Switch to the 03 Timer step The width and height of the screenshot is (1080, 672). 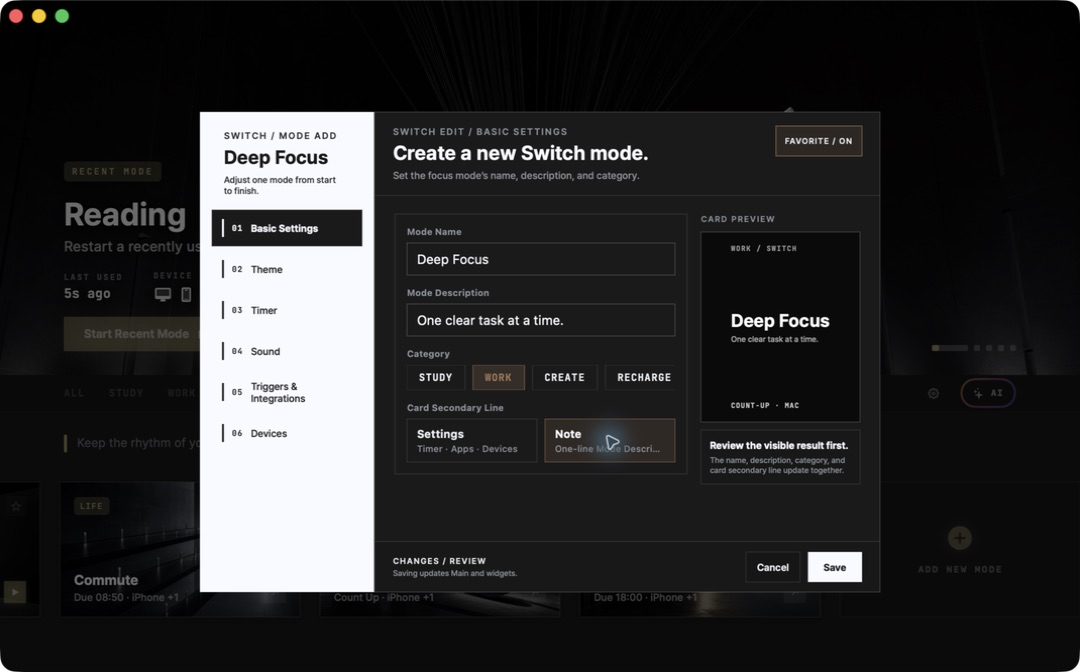pos(287,311)
